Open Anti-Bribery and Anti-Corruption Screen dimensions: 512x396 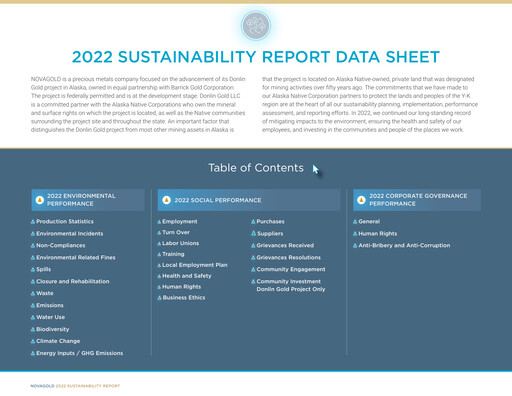coord(404,245)
